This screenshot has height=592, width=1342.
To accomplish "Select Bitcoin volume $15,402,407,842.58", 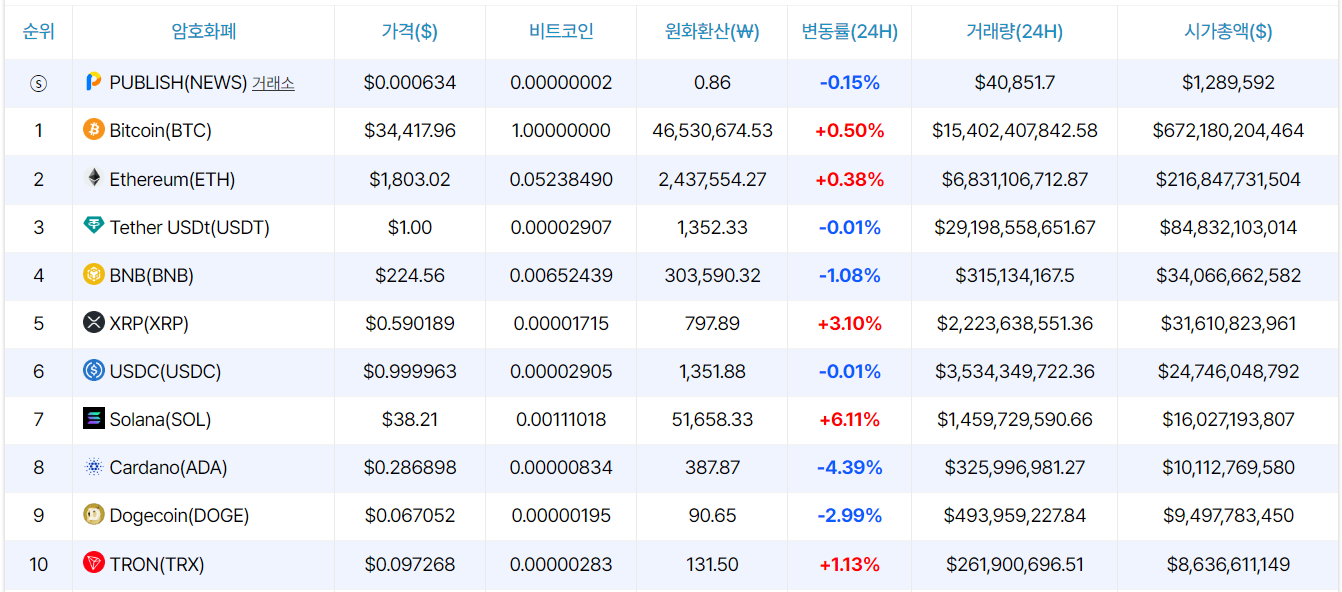I will (x=1015, y=130).
